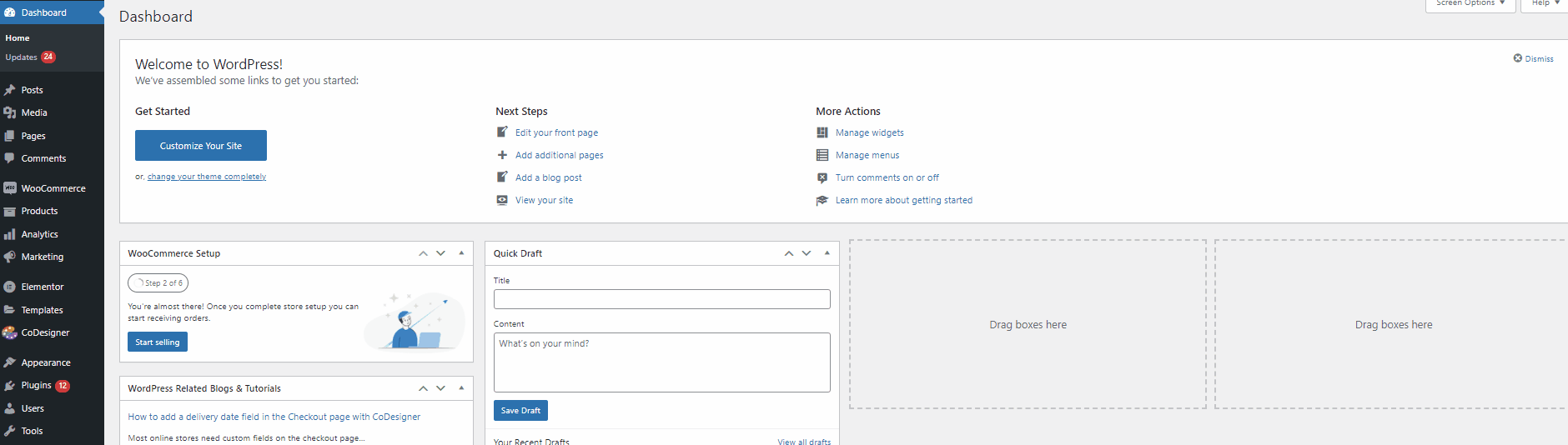Screen dimensions: 1568x445
Task: Click the edit icon beside Add a blog post
Action: pos(502,177)
